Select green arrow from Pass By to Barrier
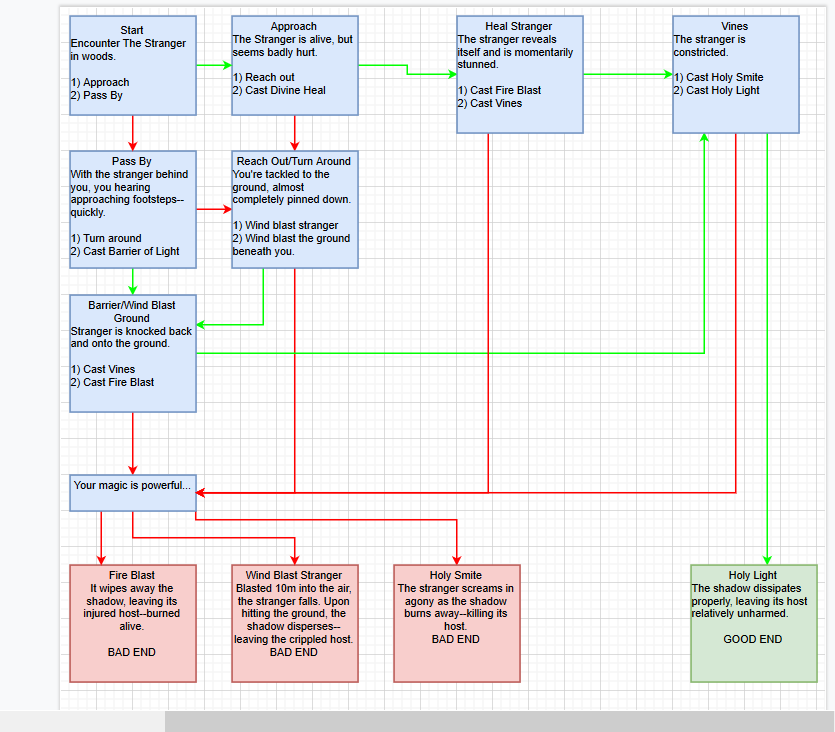The height and width of the screenshot is (732, 835). click(x=133, y=282)
